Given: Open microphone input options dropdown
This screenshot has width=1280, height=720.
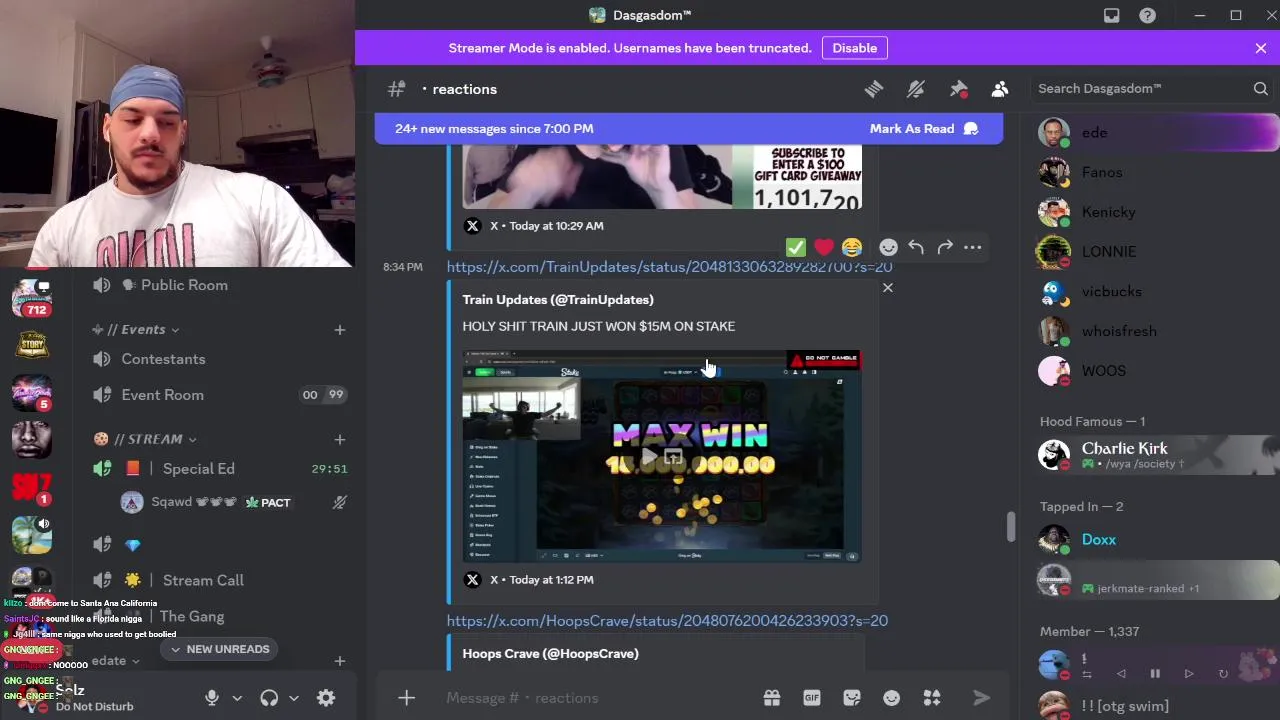Looking at the screenshot, I should 237,698.
